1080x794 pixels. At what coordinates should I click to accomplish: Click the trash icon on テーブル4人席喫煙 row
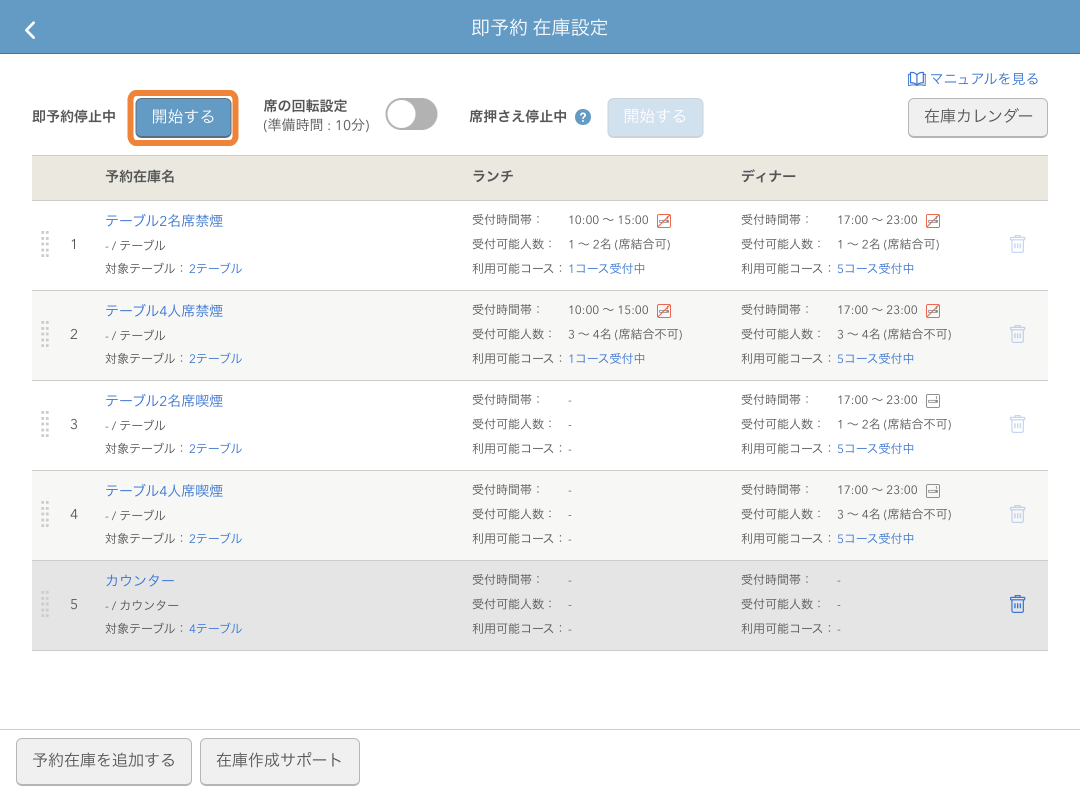1017,514
